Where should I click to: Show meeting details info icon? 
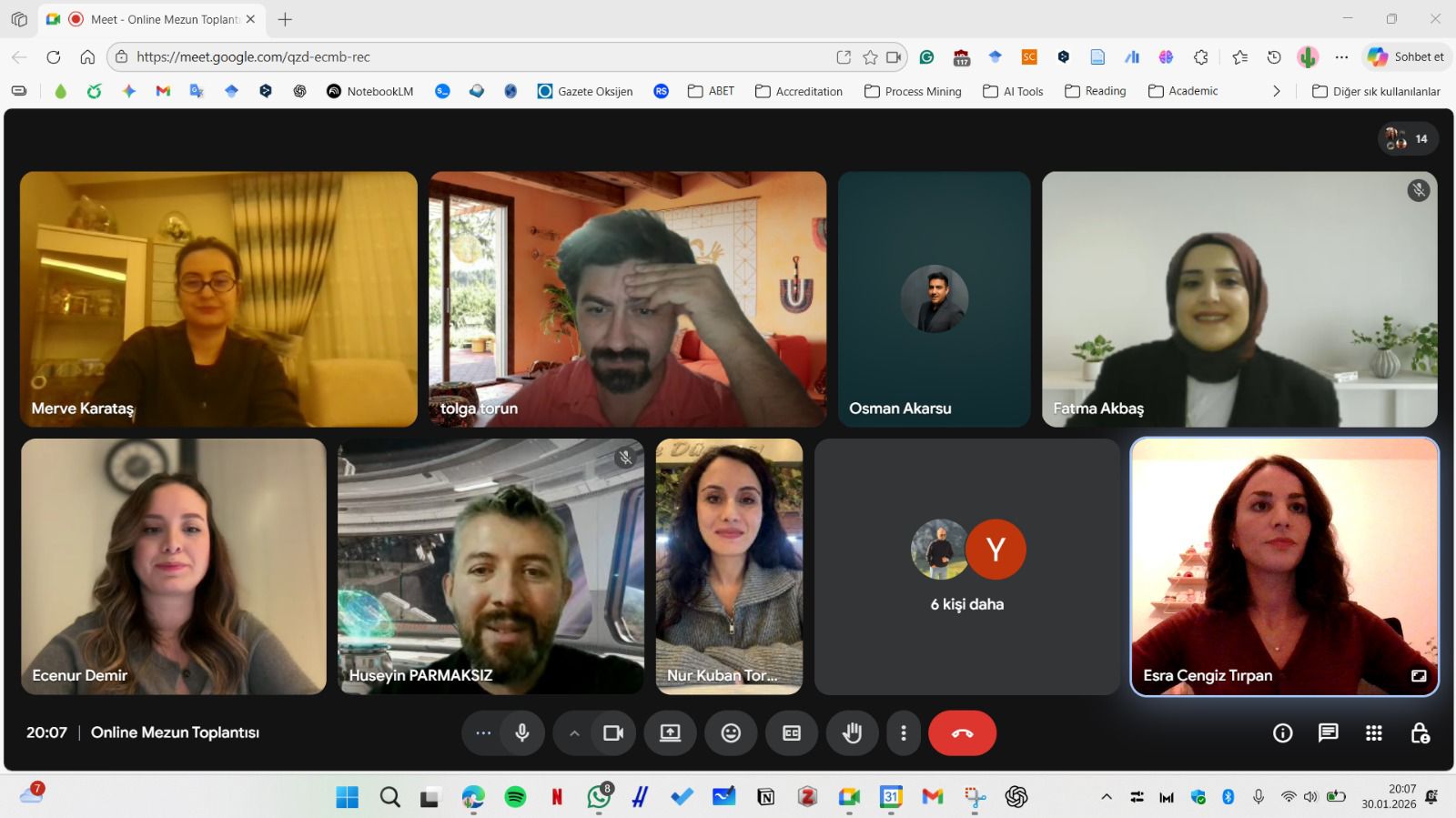click(1282, 733)
